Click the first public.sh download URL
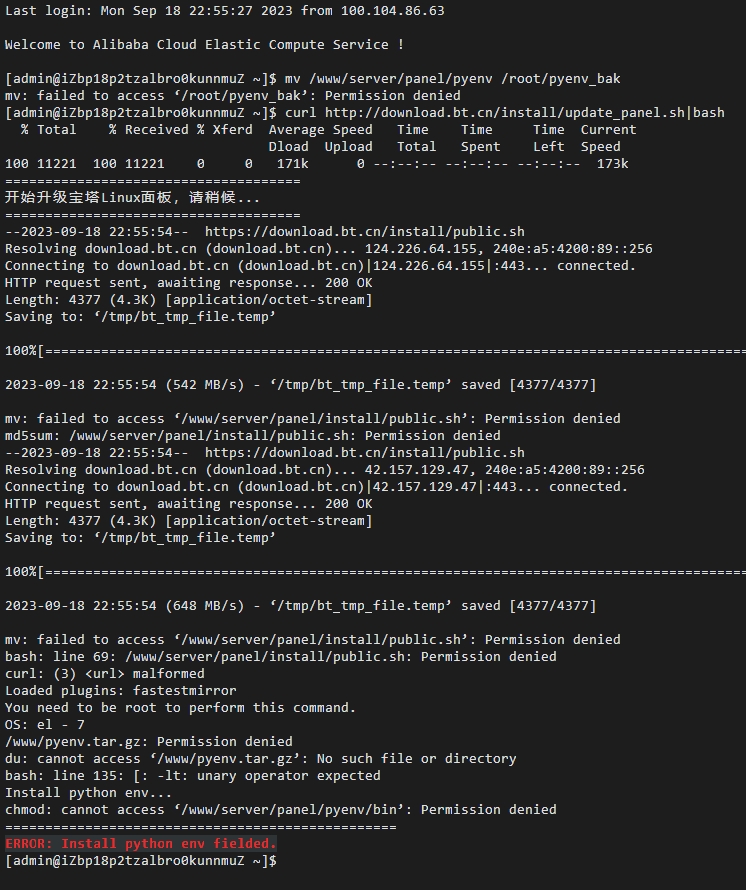The width and height of the screenshot is (746, 890). [x=364, y=232]
